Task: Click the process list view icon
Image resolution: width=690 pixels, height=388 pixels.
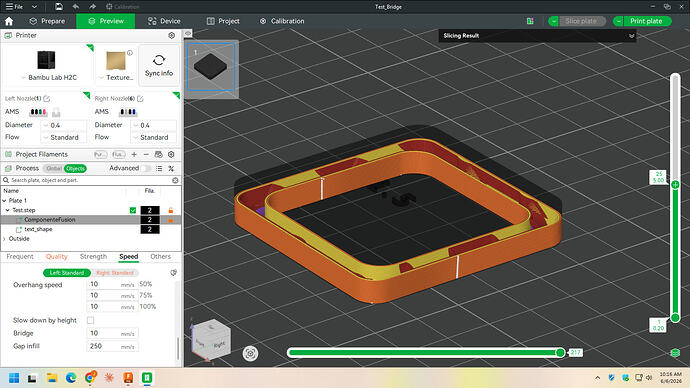Action: click(x=159, y=168)
